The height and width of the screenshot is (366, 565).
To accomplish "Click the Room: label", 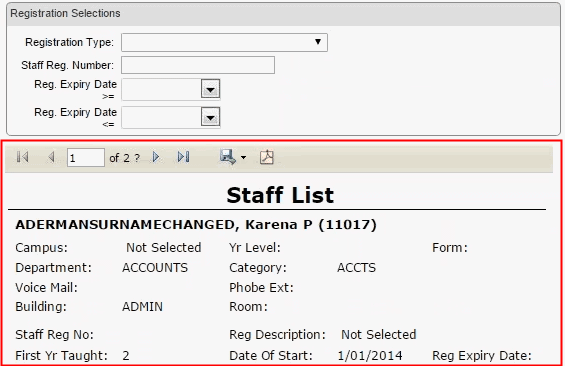I will point(249,307).
